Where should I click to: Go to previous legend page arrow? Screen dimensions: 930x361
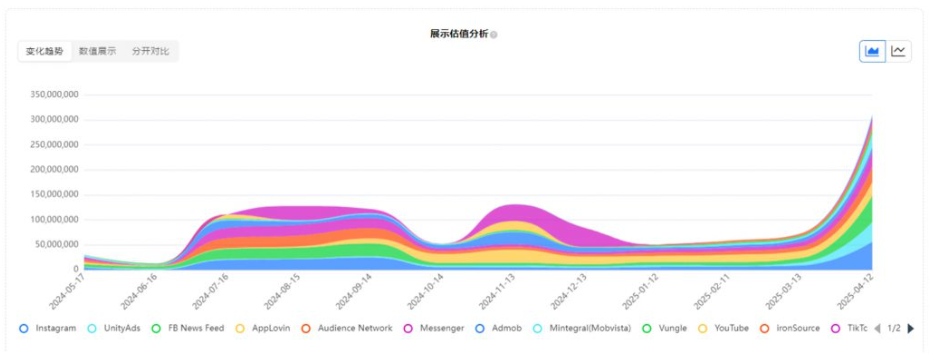[x=877, y=328]
